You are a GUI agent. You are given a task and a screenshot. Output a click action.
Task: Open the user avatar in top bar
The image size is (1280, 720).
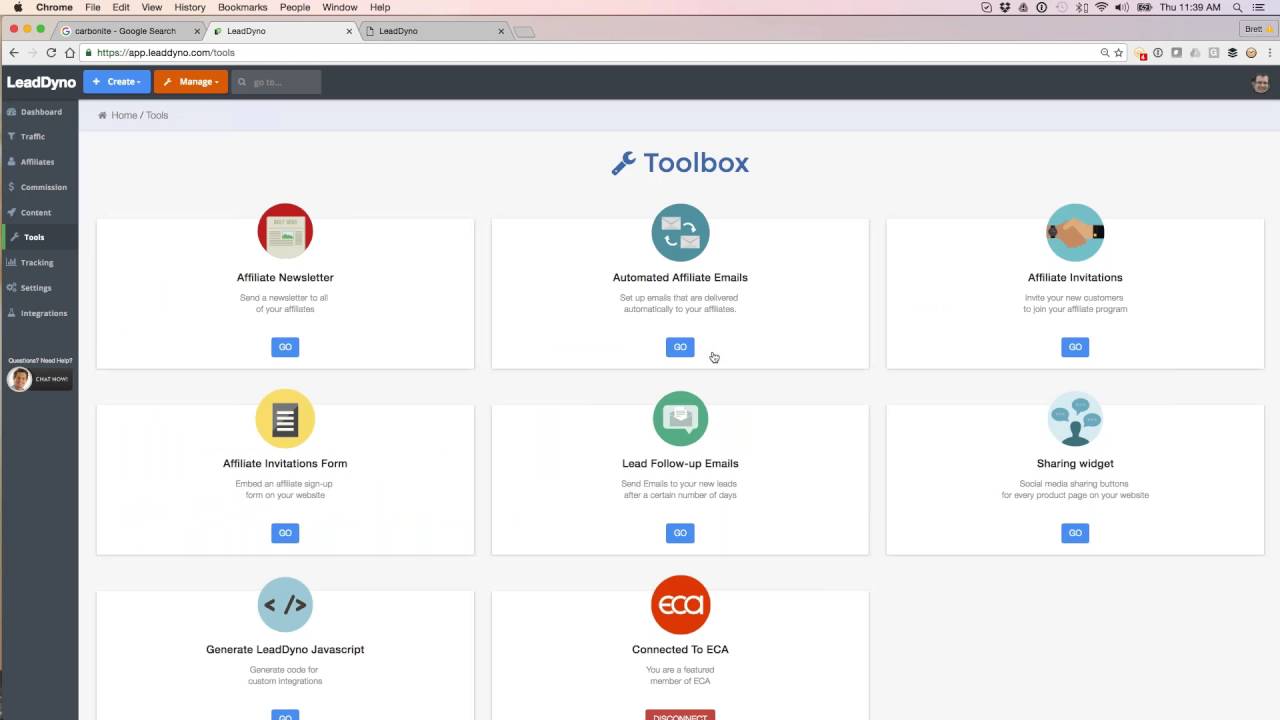click(x=1260, y=82)
